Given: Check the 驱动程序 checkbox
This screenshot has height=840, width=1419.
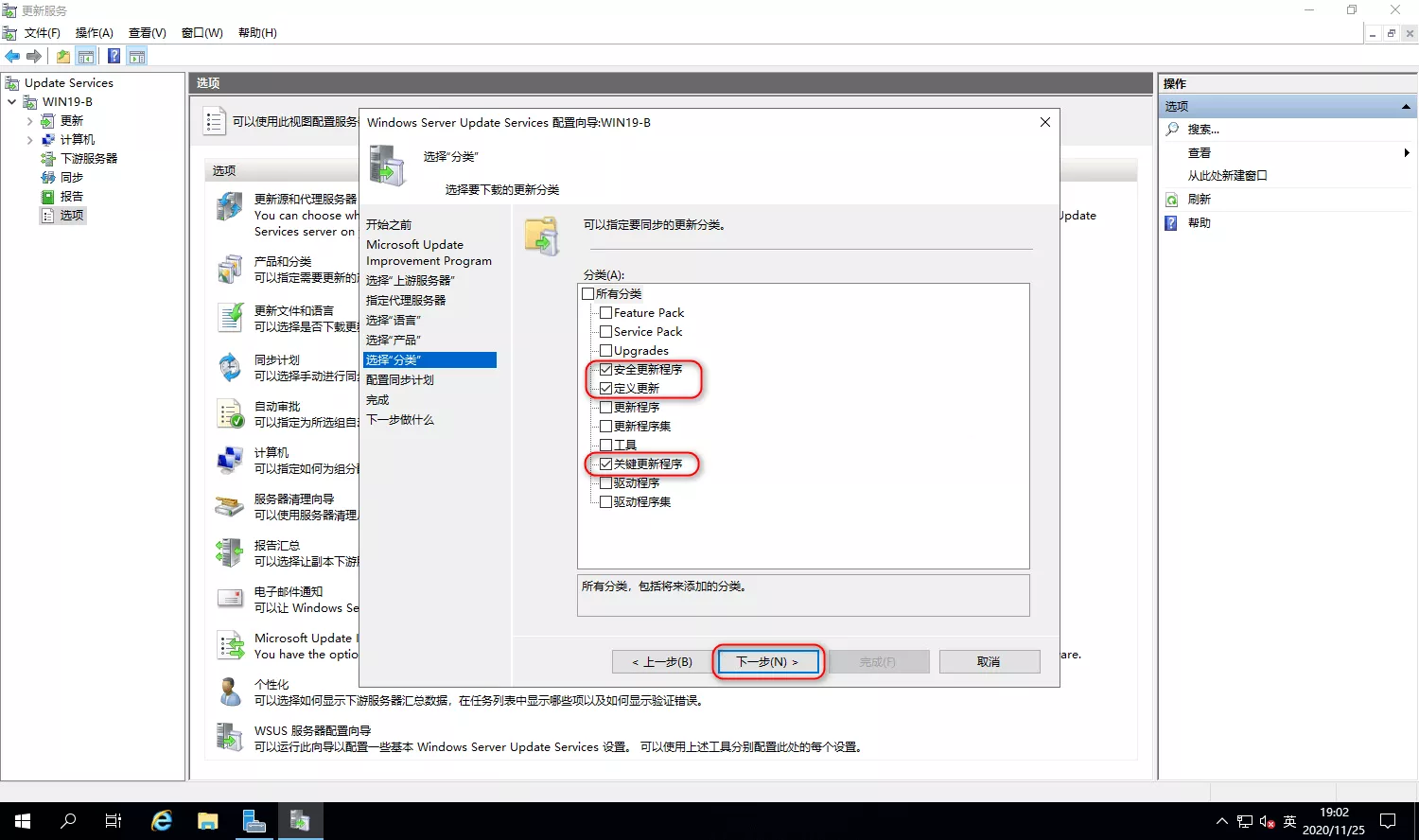Looking at the screenshot, I should click(606, 483).
